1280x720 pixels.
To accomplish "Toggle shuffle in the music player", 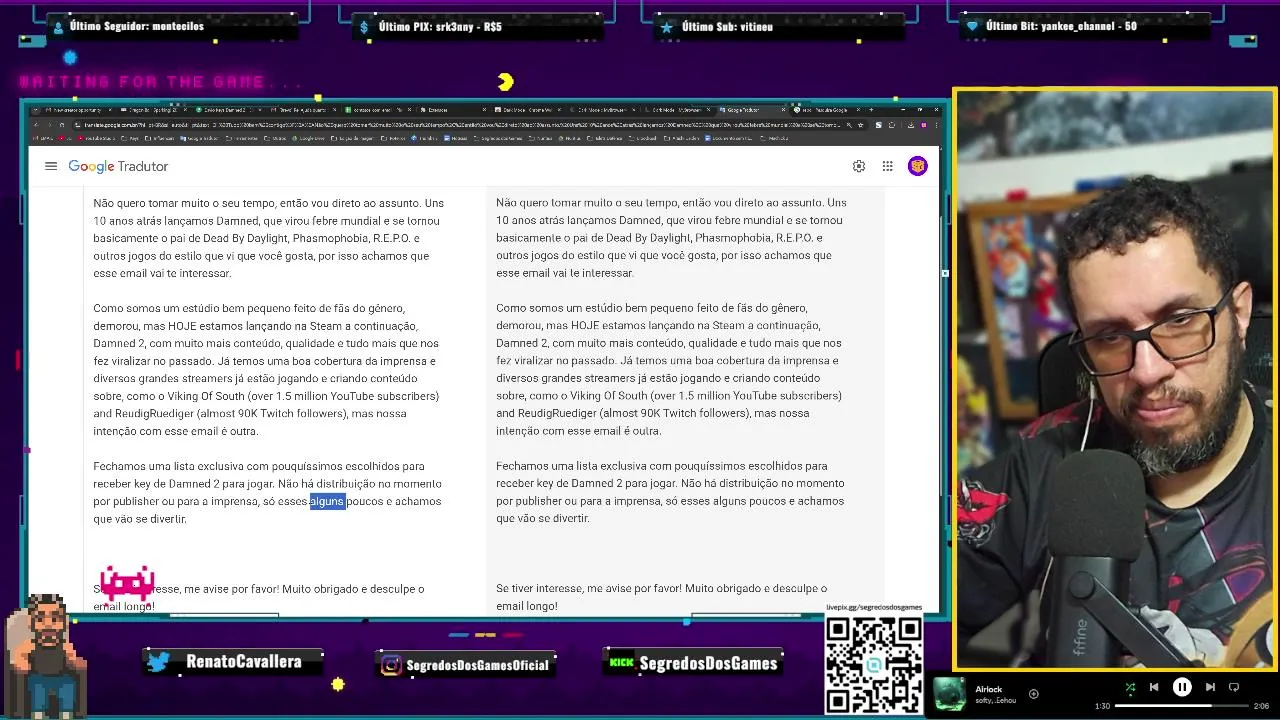I will (1130, 687).
